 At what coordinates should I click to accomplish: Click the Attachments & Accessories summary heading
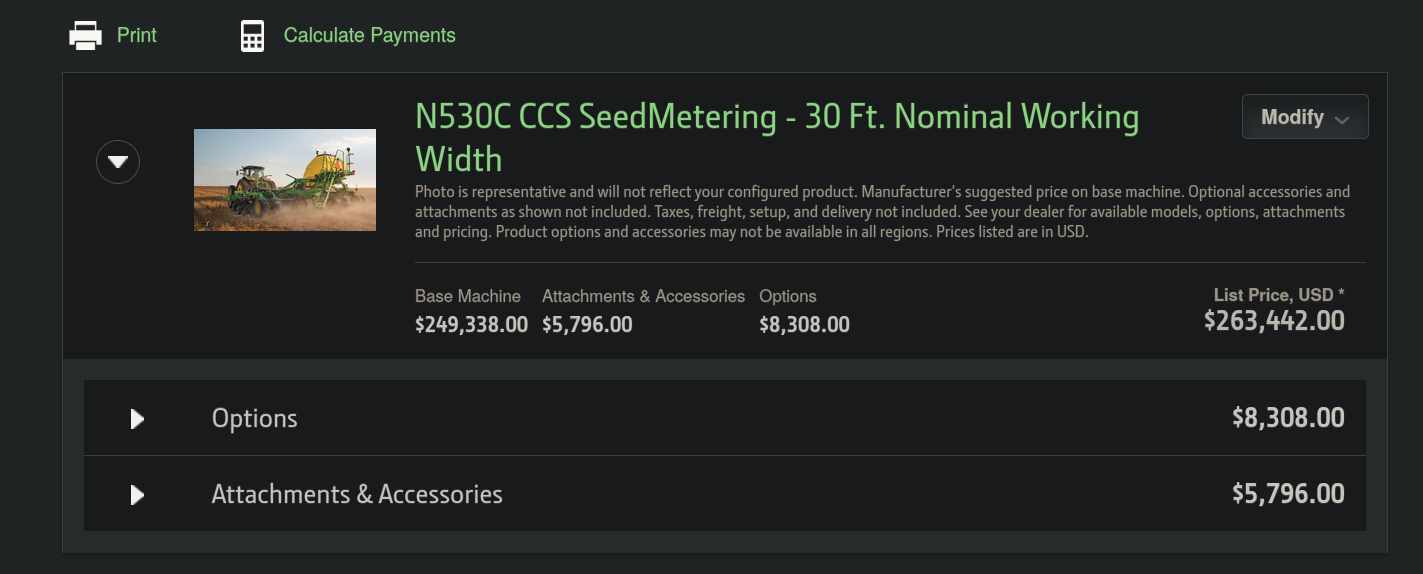point(643,296)
